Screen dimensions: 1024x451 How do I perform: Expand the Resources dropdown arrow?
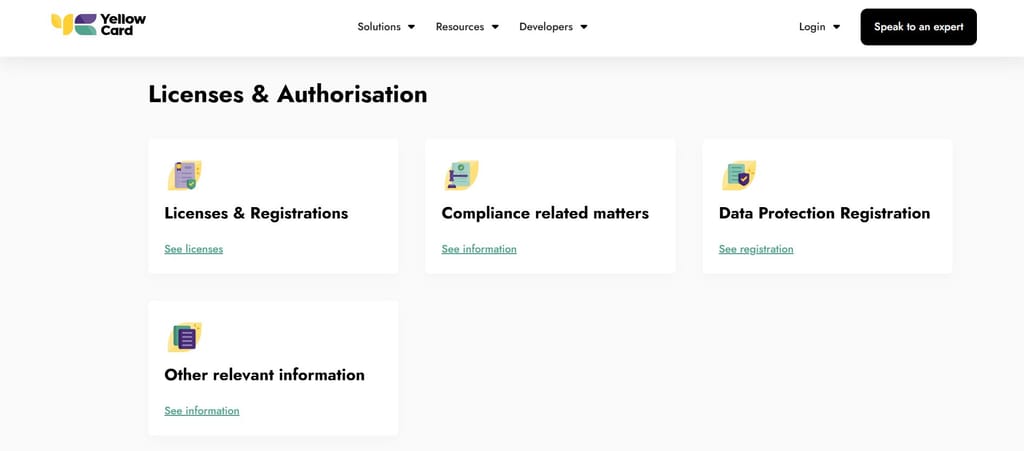pyautogui.click(x=495, y=27)
